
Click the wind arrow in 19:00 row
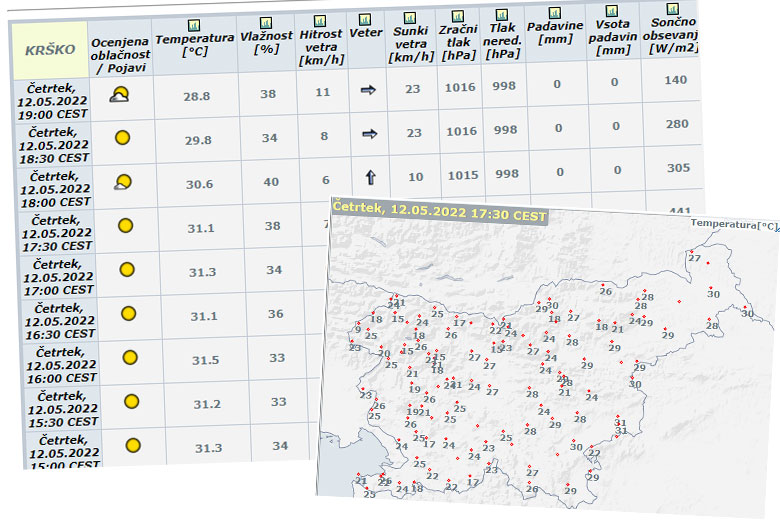click(368, 90)
